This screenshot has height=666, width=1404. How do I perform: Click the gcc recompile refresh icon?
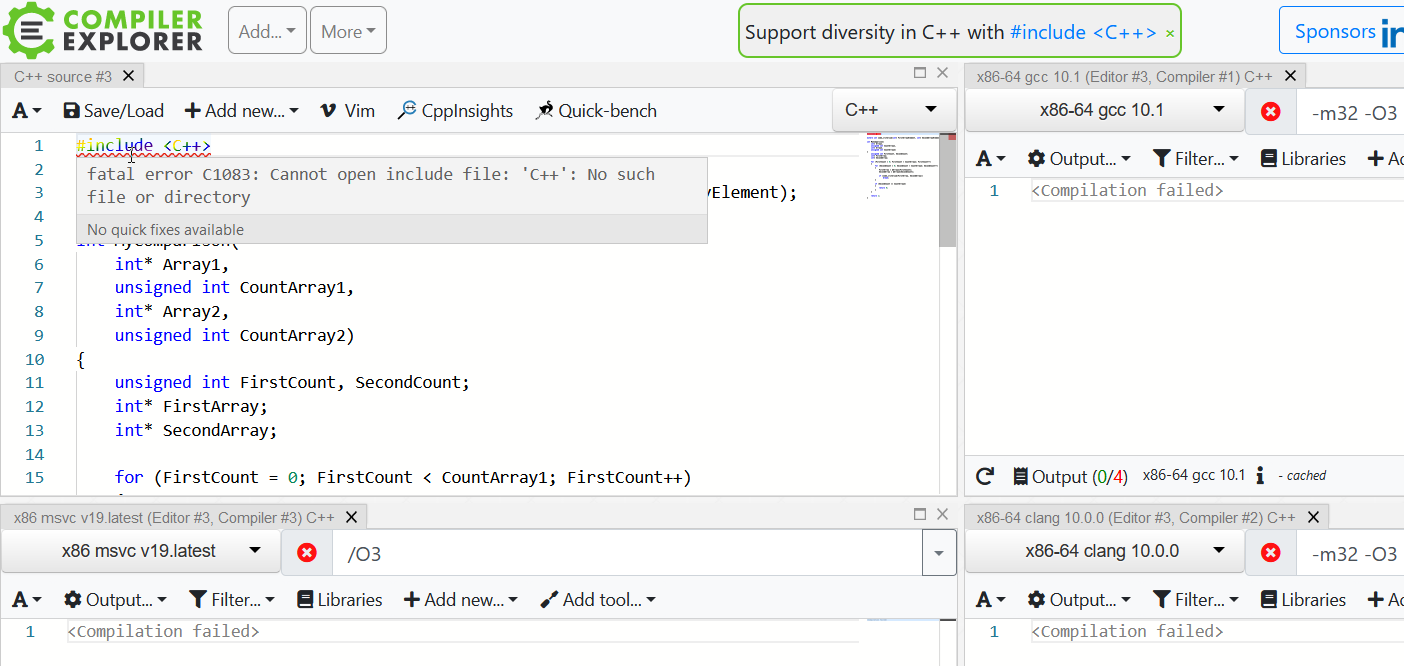pyautogui.click(x=985, y=476)
